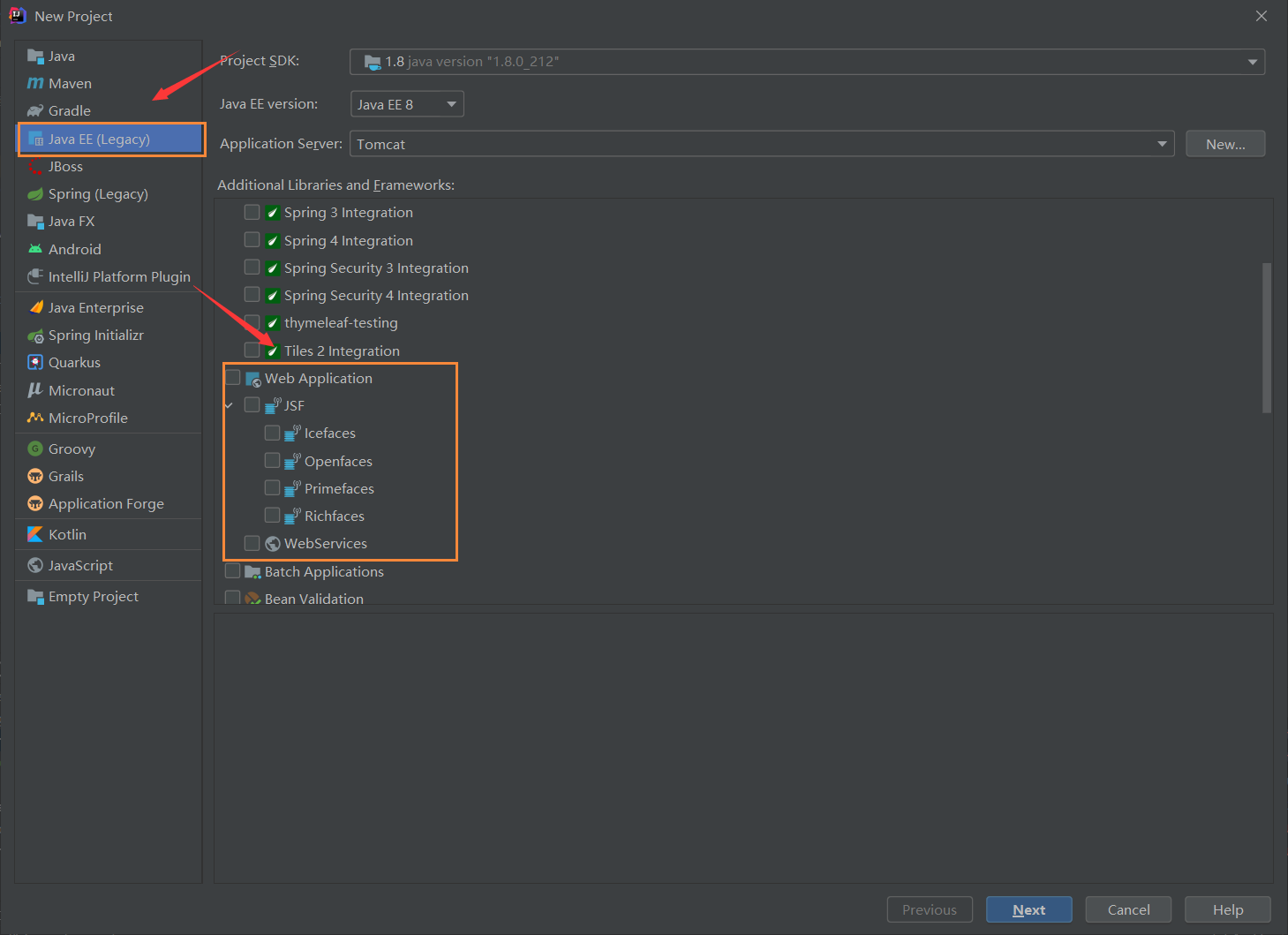The image size is (1288, 935).
Task: Click the Micronaut mu icon
Action: [x=35, y=390]
